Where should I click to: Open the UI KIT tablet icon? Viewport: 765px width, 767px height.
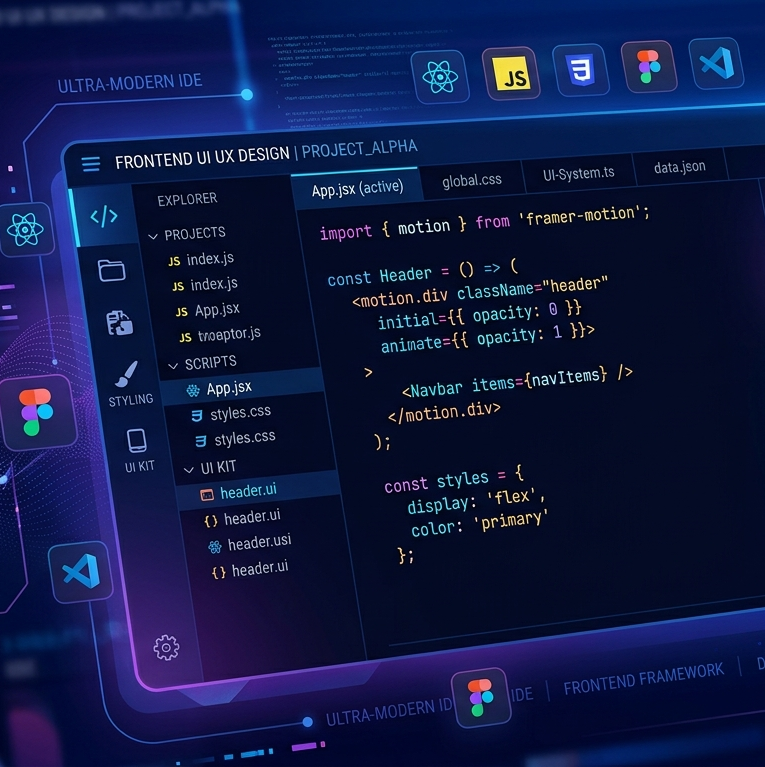[136, 441]
